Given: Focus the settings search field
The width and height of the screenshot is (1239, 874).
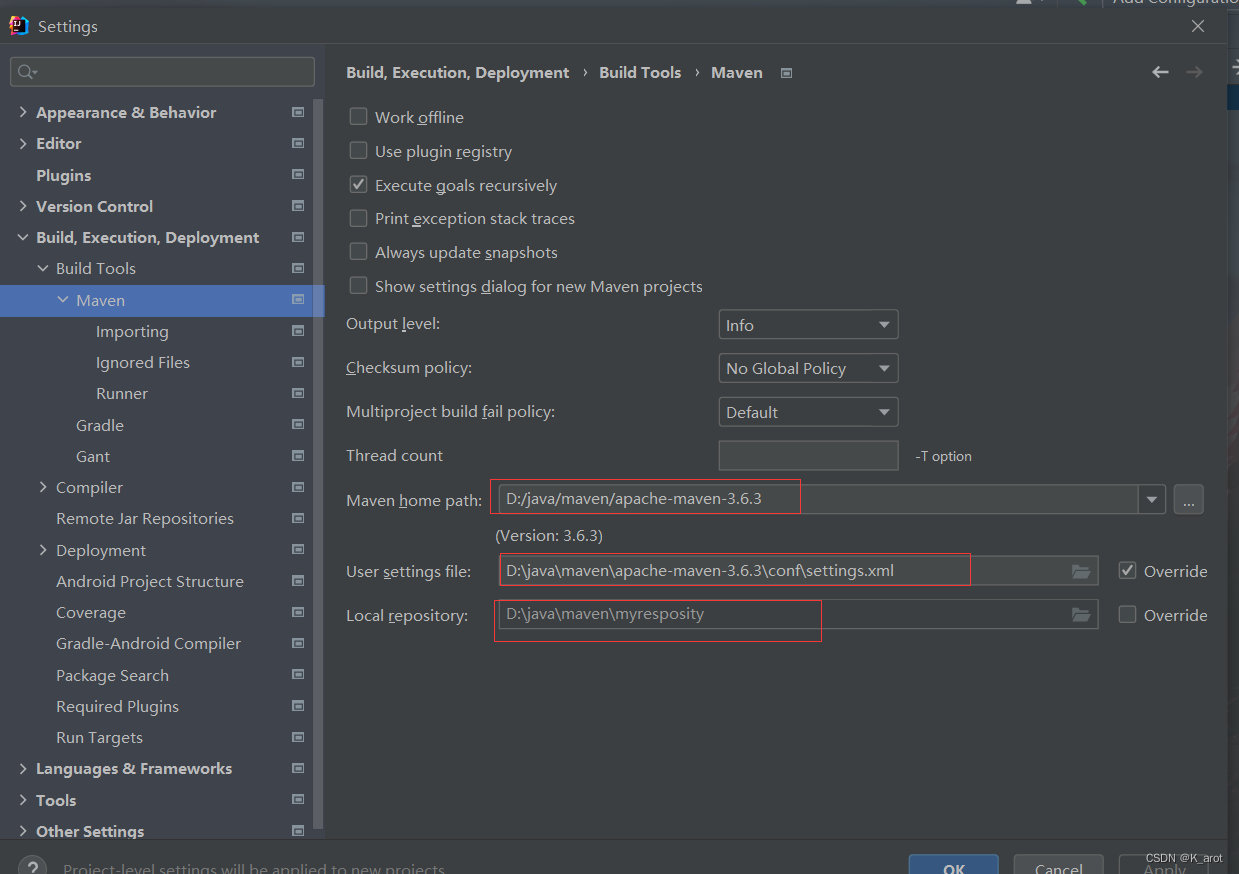Looking at the screenshot, I should click(162, 72).
